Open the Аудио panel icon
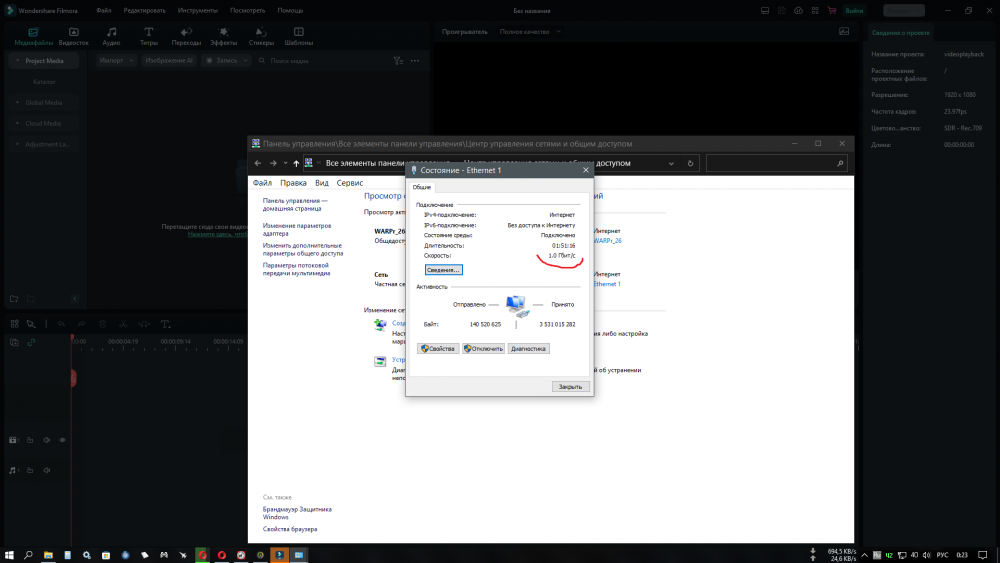Image resolution: width=1000 pixels, height=563 pixels. 111,33
